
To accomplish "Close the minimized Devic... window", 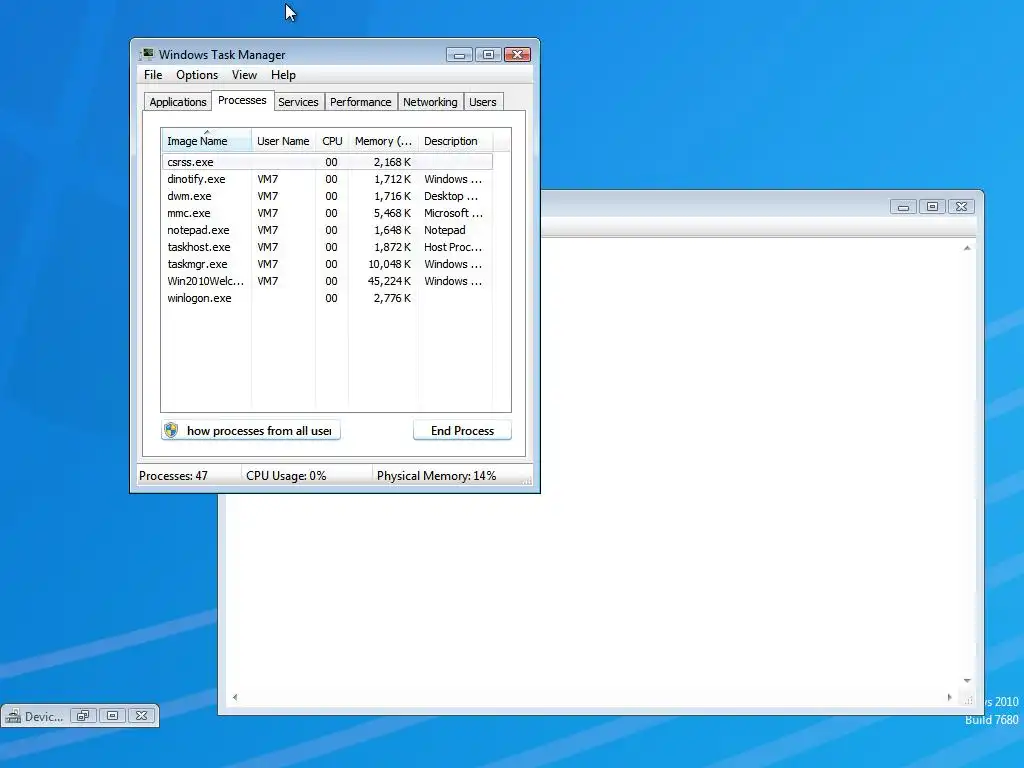I will (141, 716).
